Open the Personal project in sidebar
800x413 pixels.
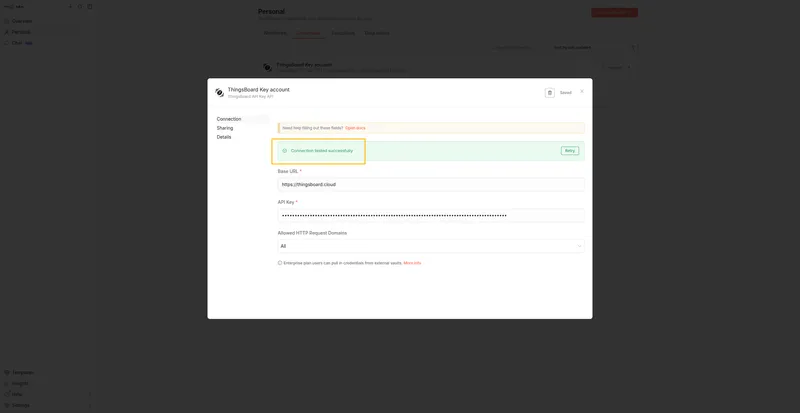tap(20, 32)
